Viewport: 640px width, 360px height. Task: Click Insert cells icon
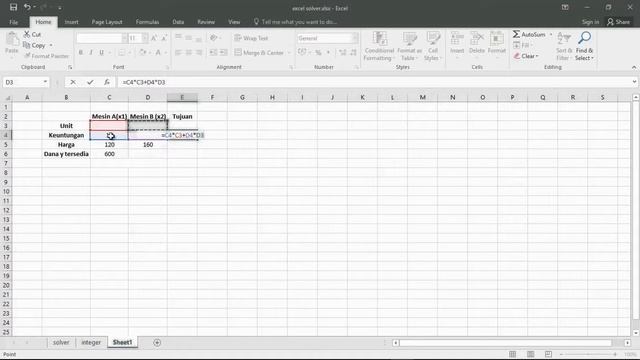(457, 42)
